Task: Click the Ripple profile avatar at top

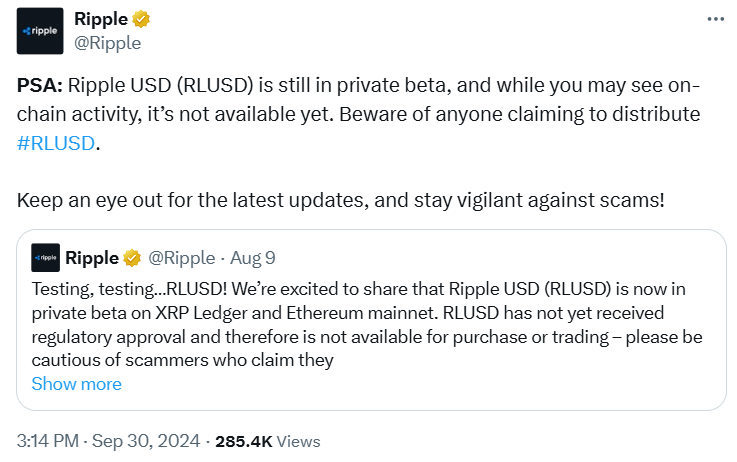Action: pyautogui.click(x=40, y=31)
